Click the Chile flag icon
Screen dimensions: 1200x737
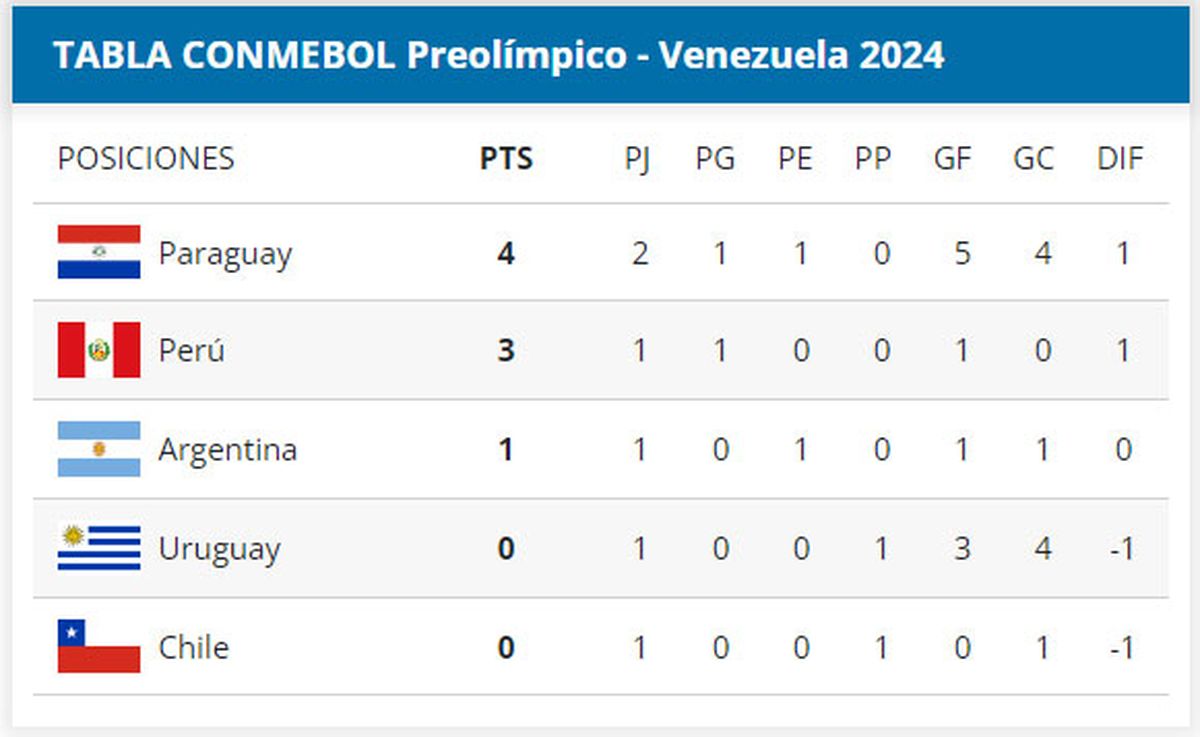[x=99, y=647]
